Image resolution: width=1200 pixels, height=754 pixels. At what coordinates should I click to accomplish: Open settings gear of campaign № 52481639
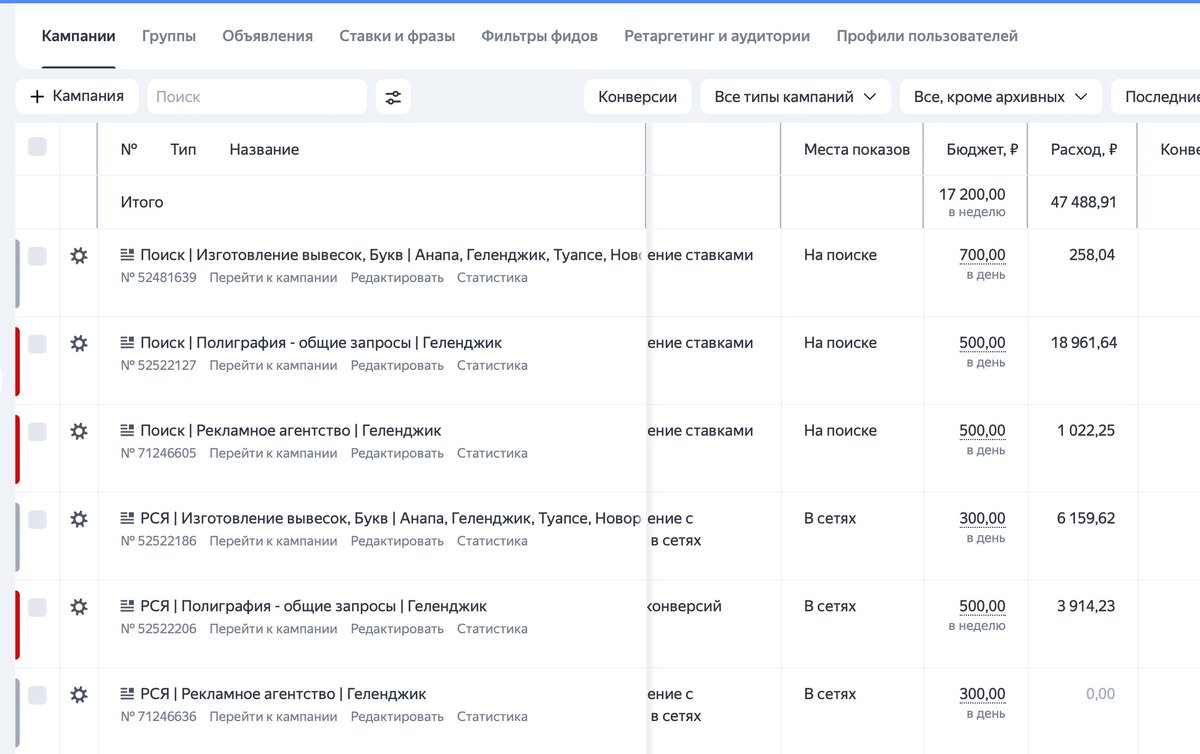(x=79, y=255)
